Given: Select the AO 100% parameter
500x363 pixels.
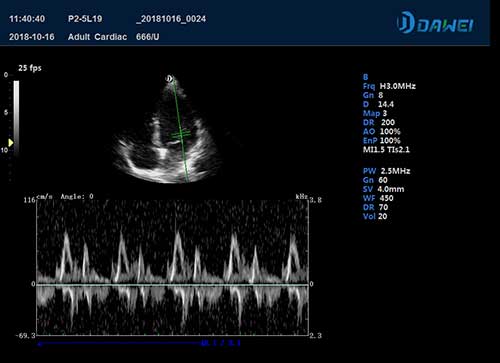Looking at the screenshot, I should (x=382, y=131).
